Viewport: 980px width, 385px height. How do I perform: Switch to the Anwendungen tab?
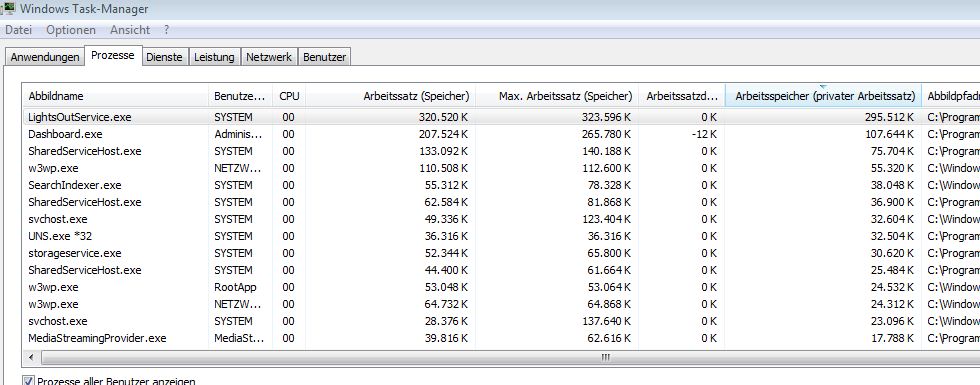coord(45,57)
